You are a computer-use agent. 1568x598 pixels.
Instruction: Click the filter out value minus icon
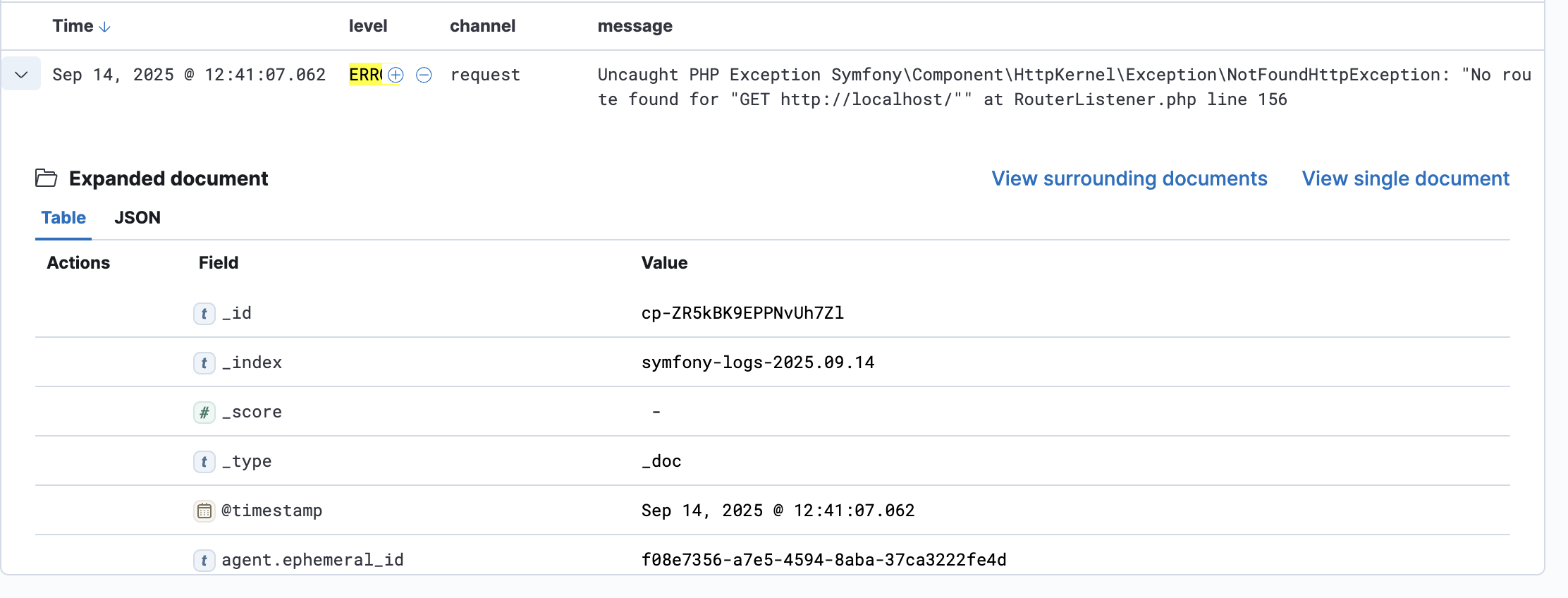[x=424, y=75]
